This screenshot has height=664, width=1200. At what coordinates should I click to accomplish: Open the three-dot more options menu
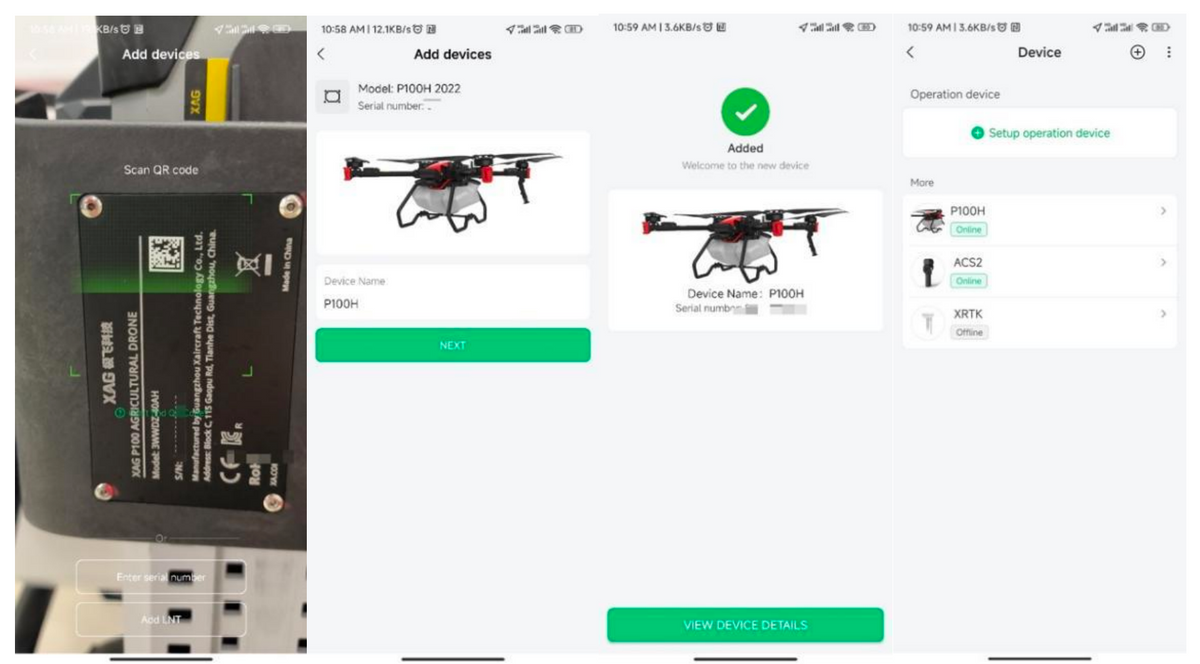1169,53
